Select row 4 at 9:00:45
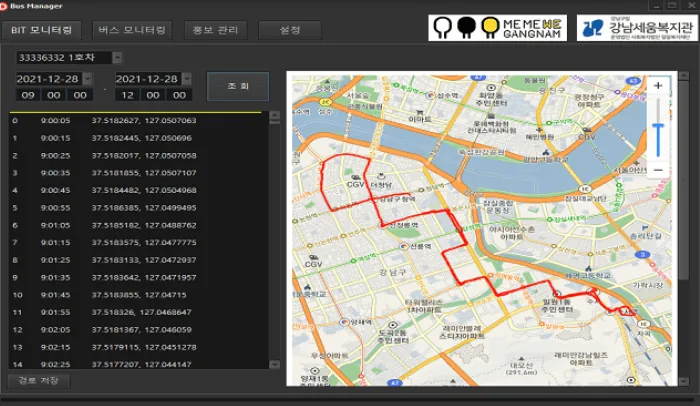The height and width of the screenshot is (406, 700). coord(138,190)
